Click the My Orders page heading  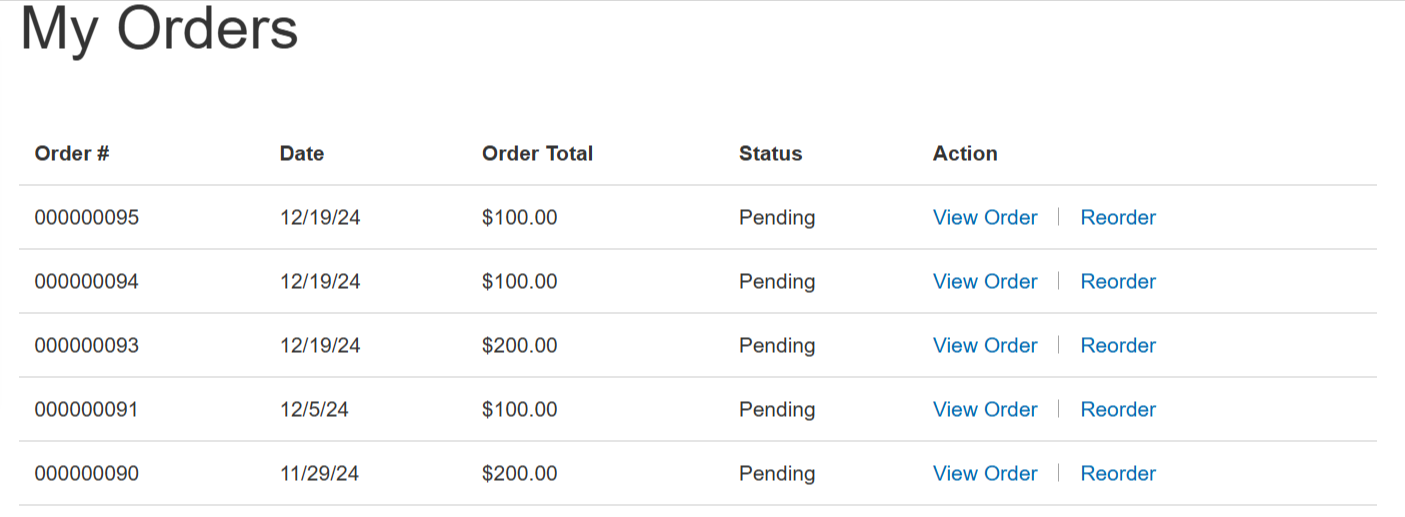159,28
